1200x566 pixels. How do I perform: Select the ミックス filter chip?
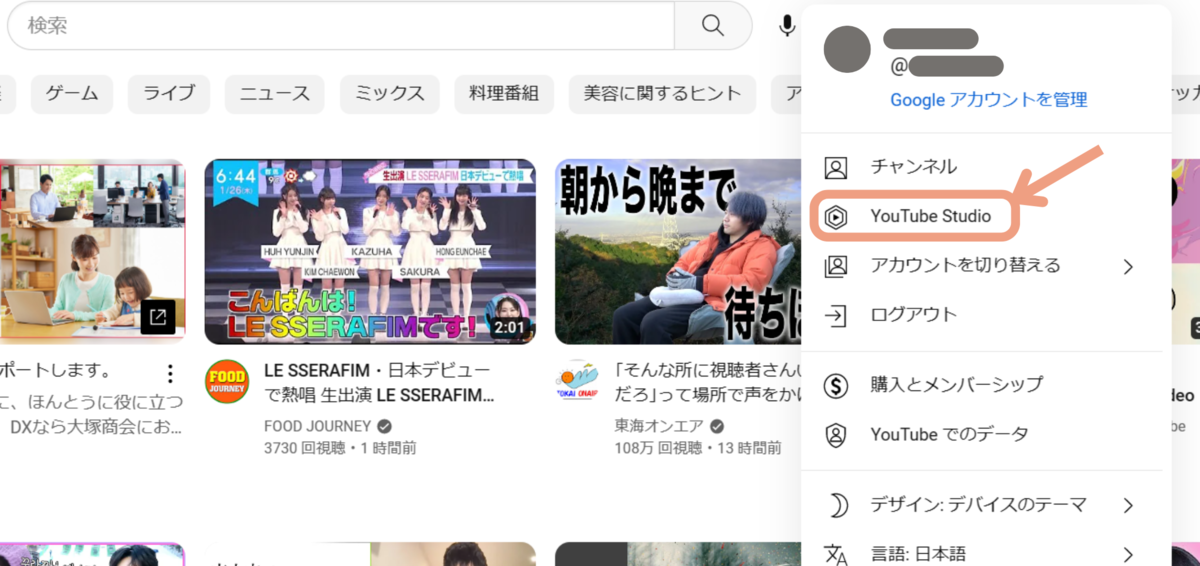point(390,94)
